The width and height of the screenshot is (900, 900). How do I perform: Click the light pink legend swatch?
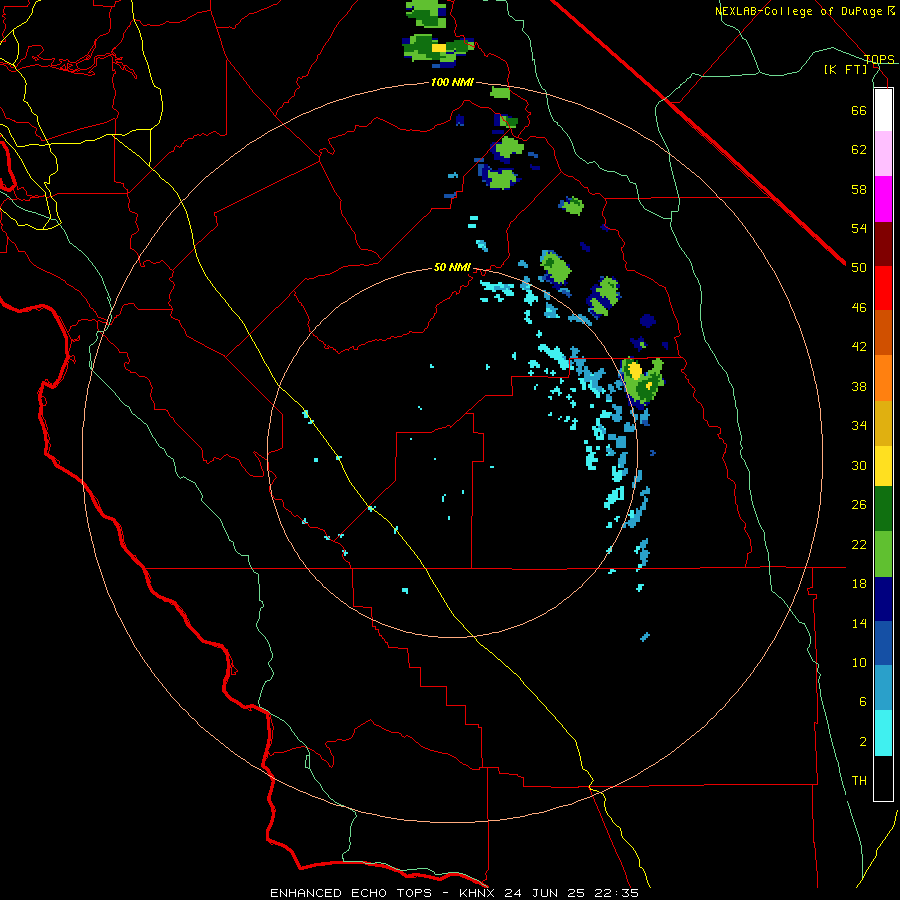(x=883, y=154)
